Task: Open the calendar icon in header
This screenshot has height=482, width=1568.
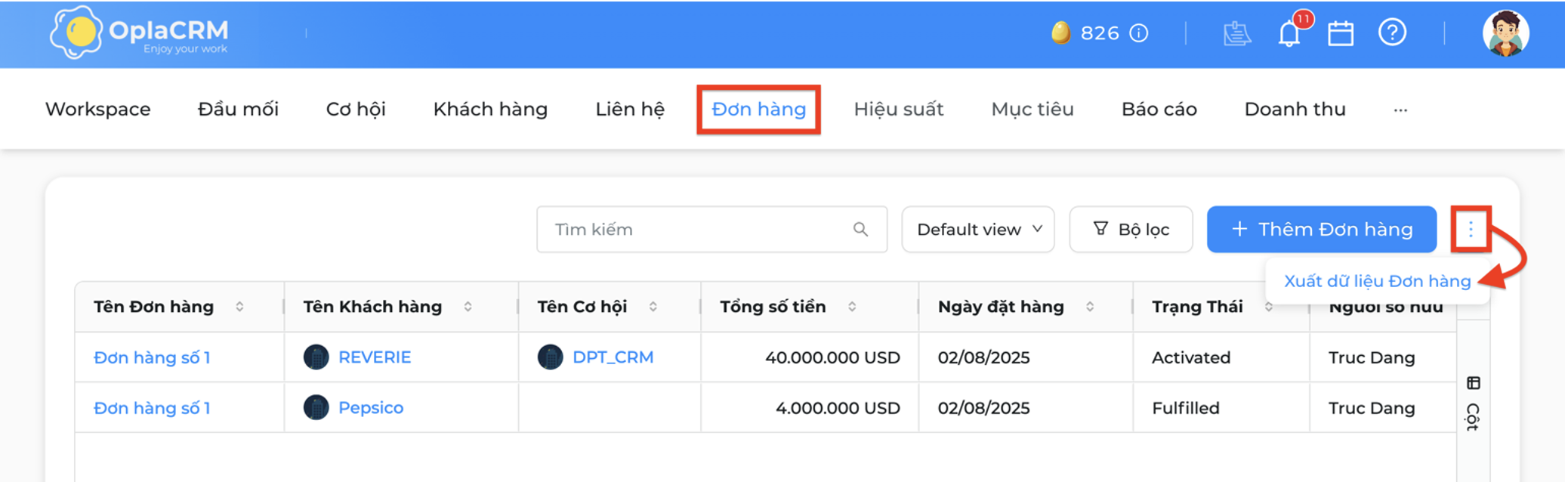Action: click(x=1341, y=33)
